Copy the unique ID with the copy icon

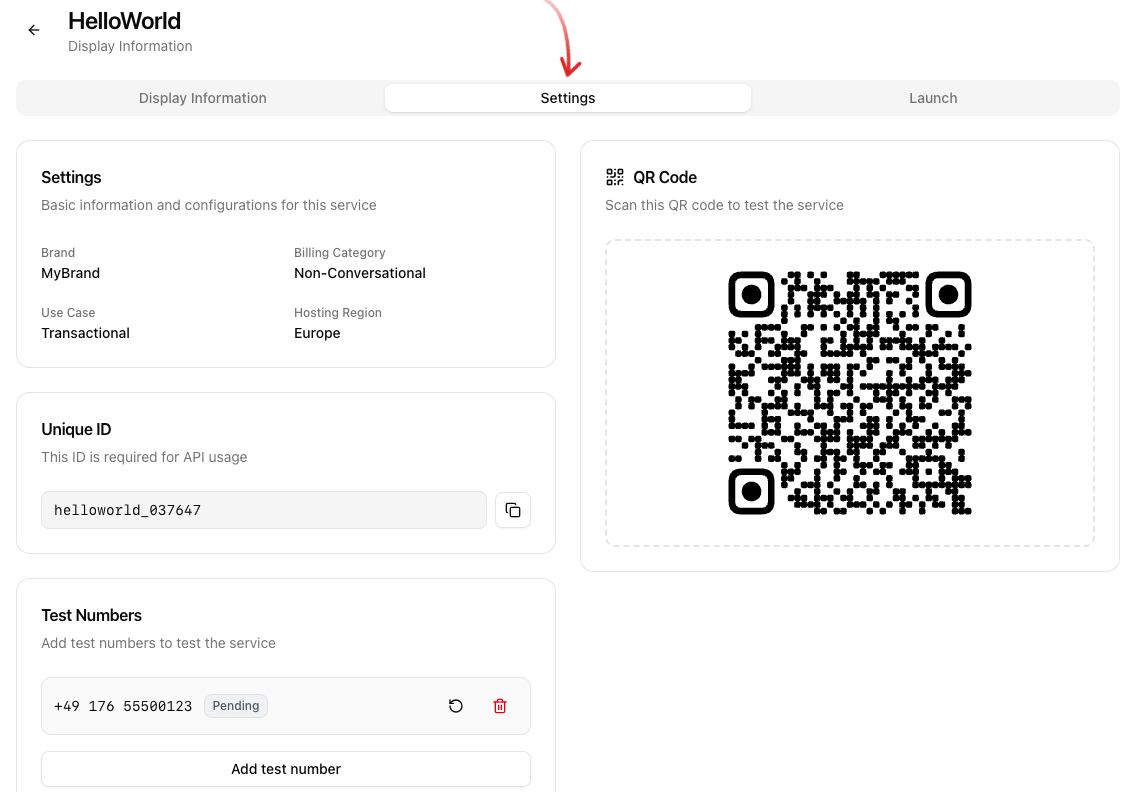click(513, 510)
